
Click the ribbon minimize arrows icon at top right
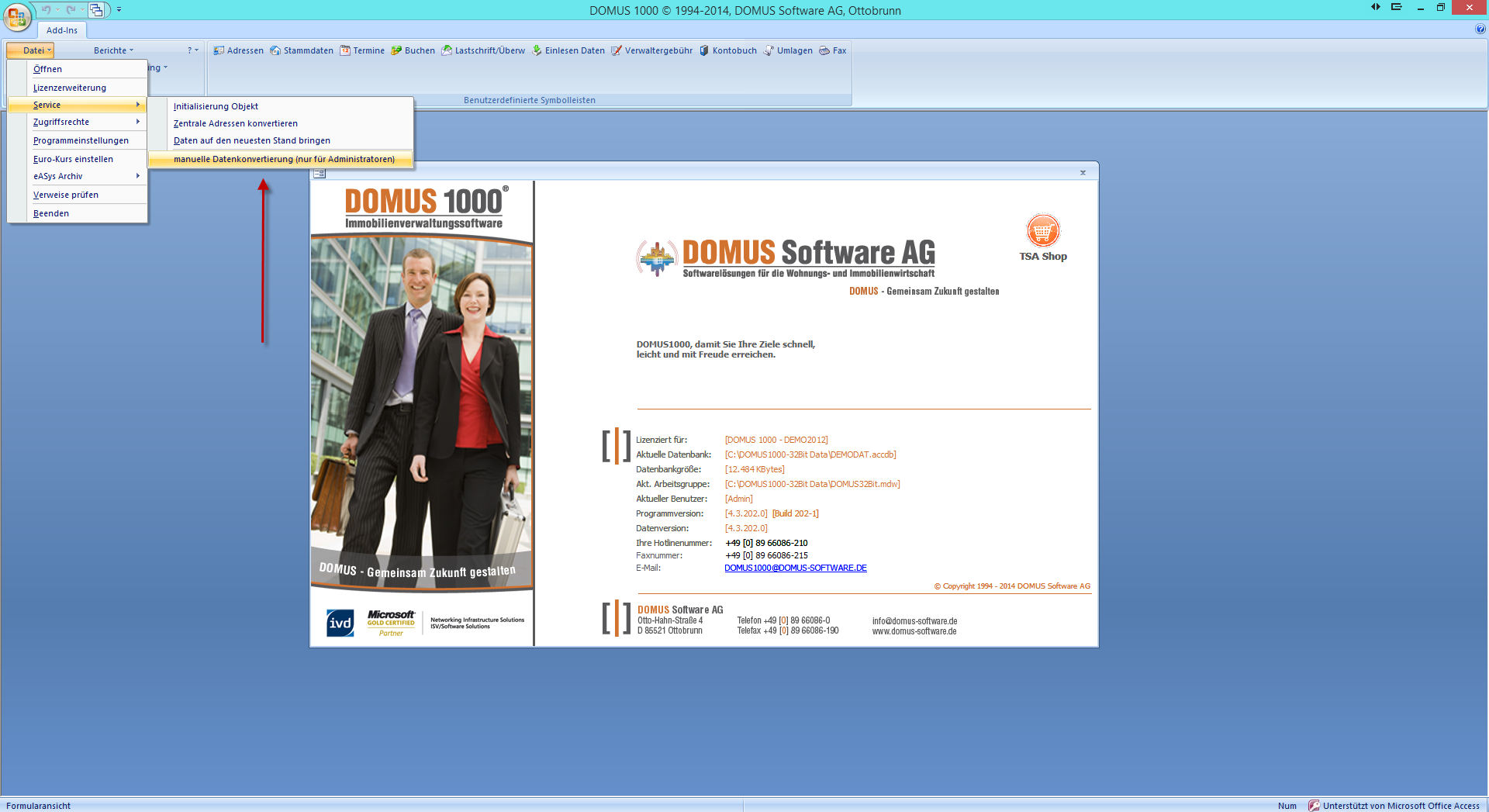point(1375,7)
